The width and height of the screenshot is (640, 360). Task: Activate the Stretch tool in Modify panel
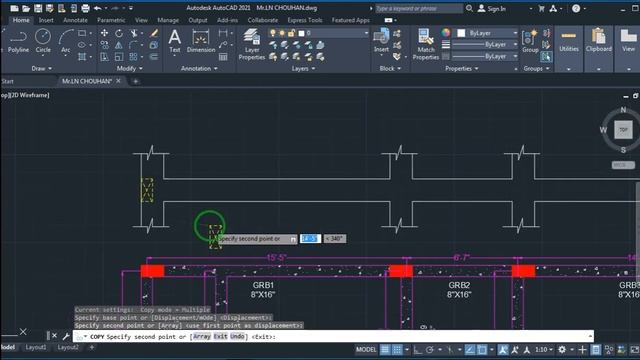pyautogui.click(x=104, y=57)
